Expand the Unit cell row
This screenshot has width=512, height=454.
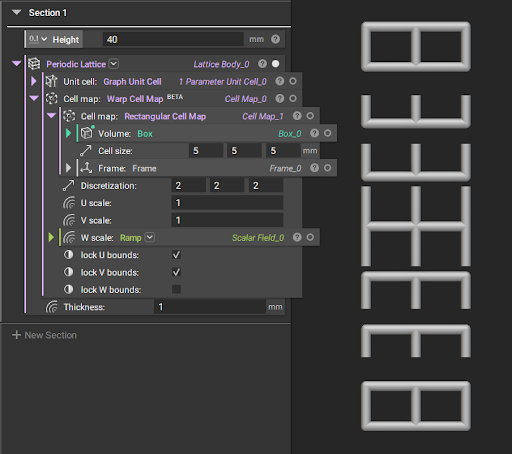34,81
